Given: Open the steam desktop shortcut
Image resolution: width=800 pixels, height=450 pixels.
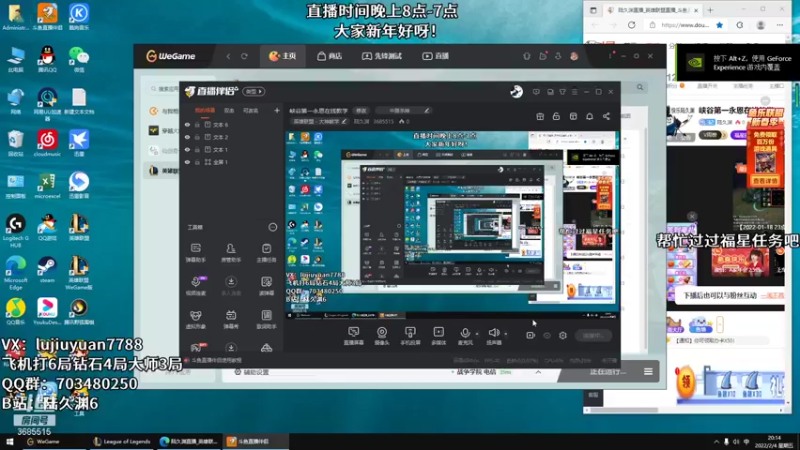Looking at the screenshot, I should click(47, 270).
